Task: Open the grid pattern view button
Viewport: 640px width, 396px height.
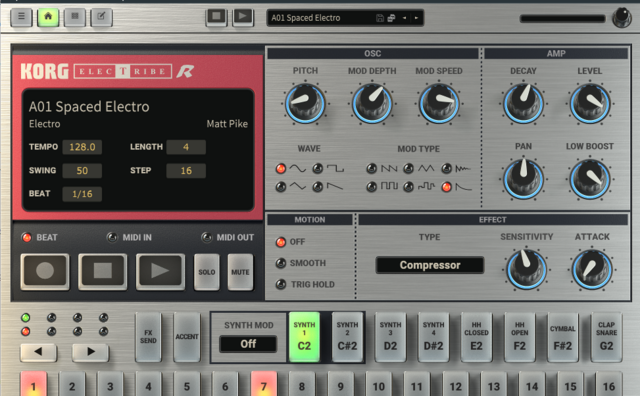Action: (x=75, y=17)
